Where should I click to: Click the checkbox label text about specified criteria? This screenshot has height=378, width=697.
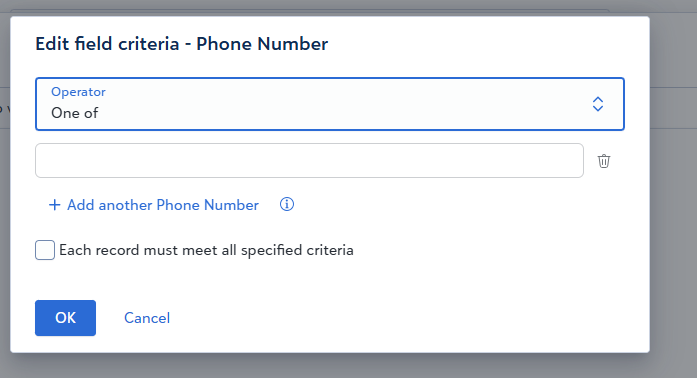tap(206, 250)
